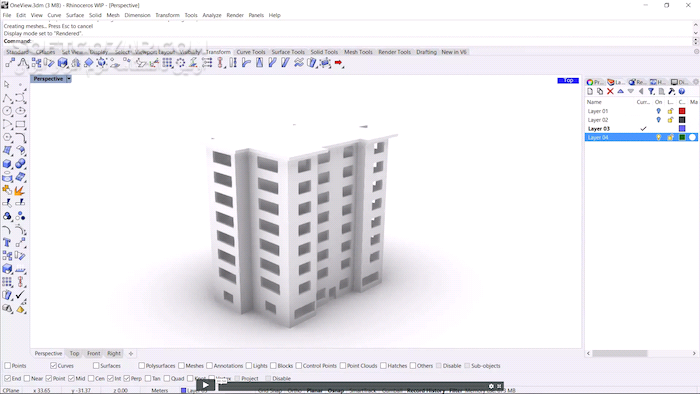700x394 pixels.
Task: Open the Transform menu
Action: point(167,15)
